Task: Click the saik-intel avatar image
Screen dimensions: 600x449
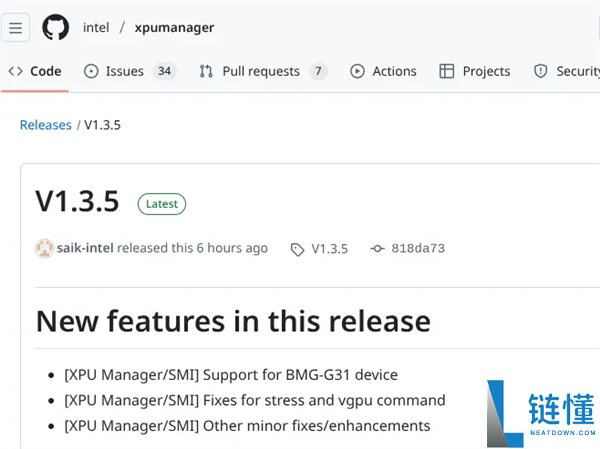Action: tap(44, 248)
